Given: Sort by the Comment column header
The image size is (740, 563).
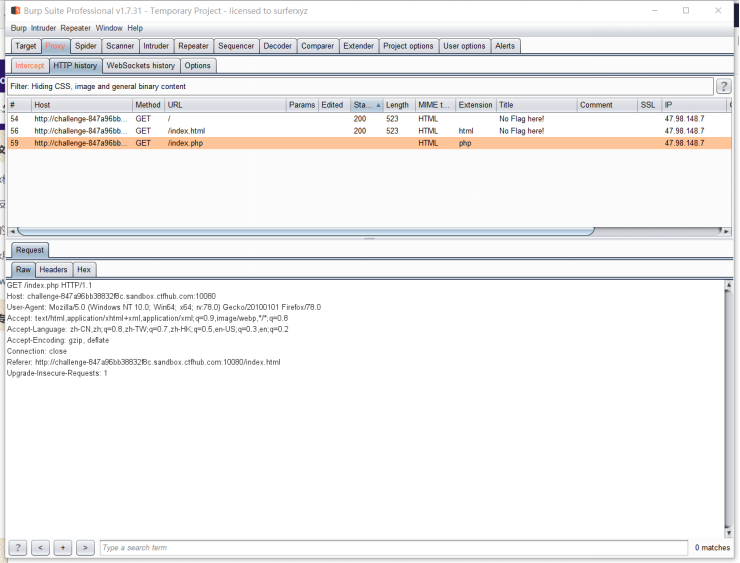Looking at the screenshot, I should [607, 105].
